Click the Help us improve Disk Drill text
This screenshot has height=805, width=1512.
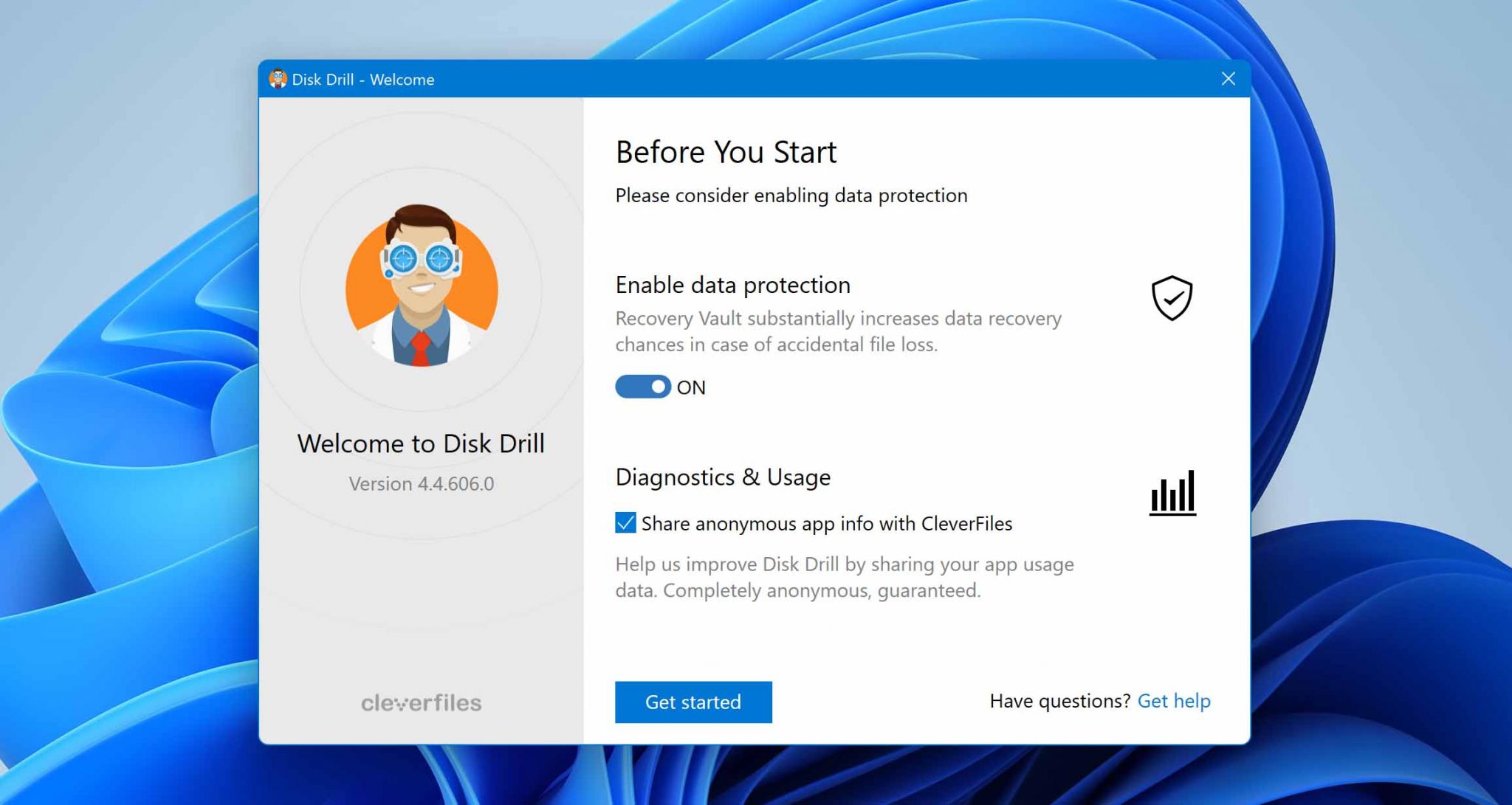[x=845, y=577]
